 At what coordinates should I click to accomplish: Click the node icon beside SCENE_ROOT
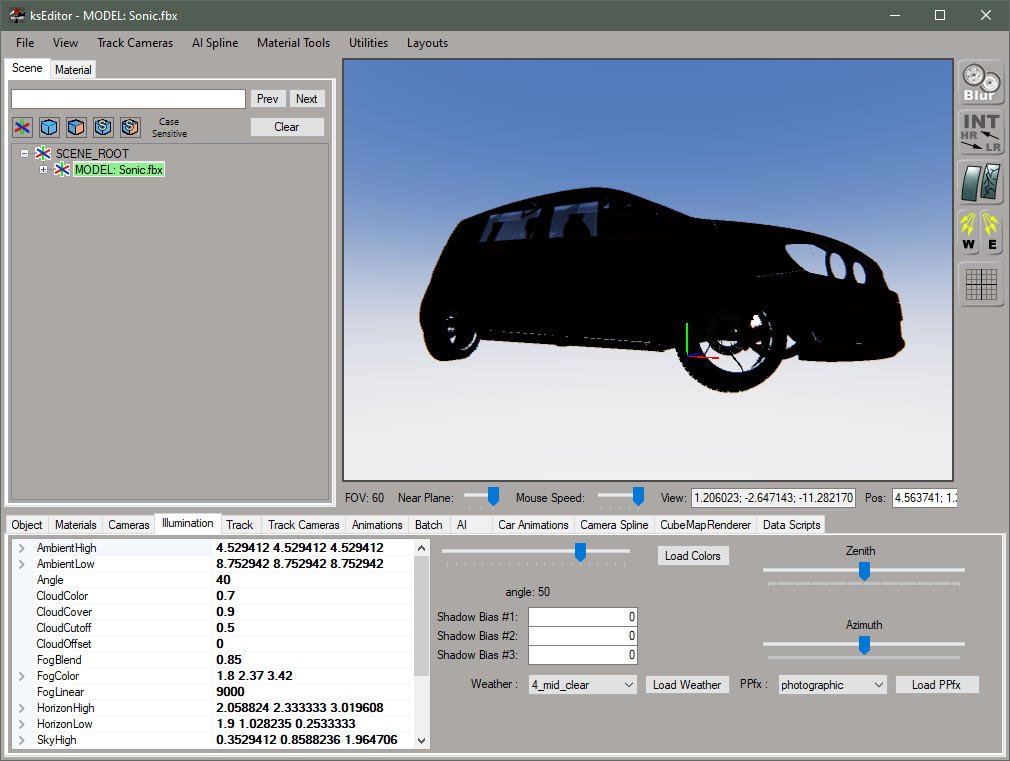click(x=43, y=153)
